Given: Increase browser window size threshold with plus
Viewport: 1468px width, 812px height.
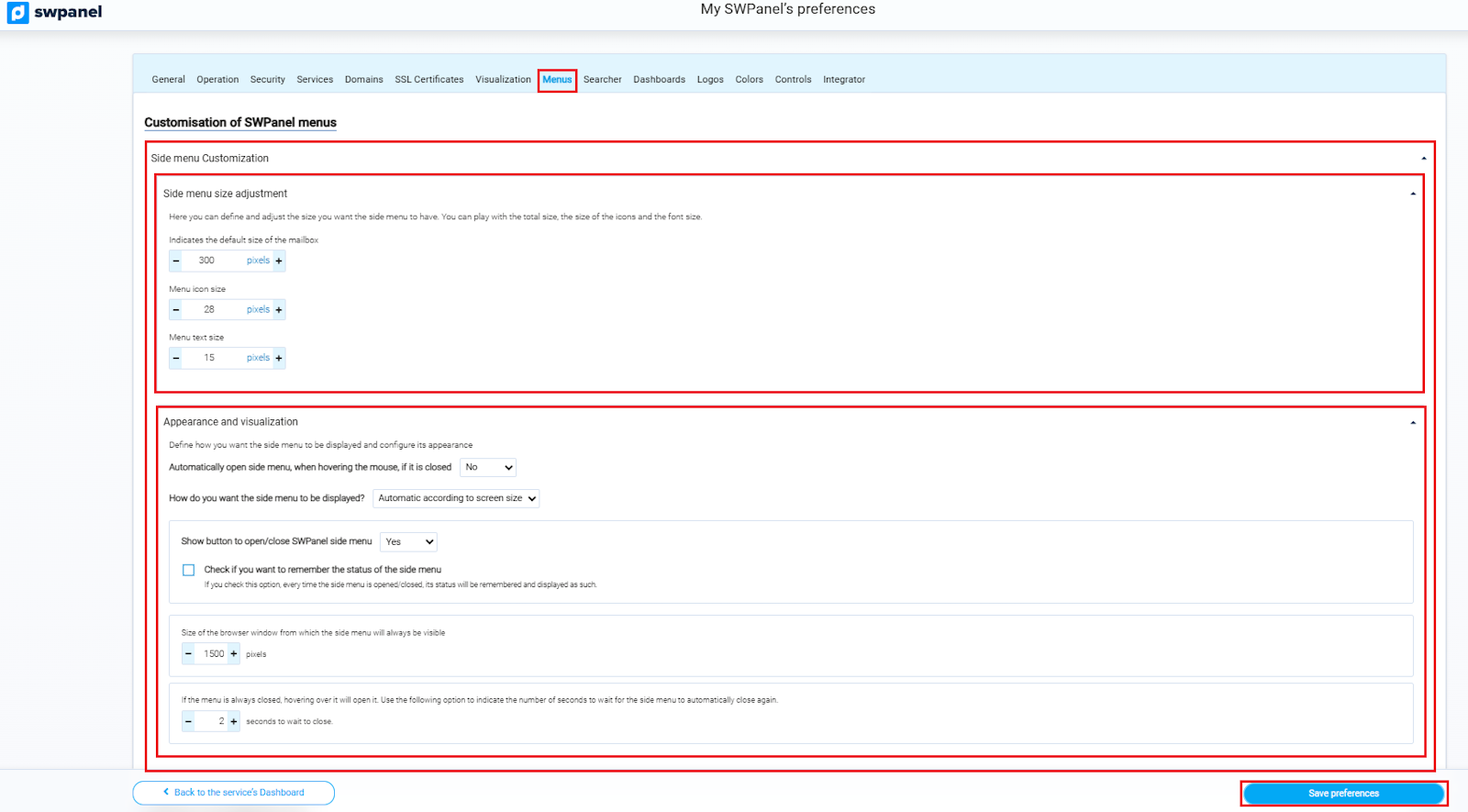Looking at the screenshot, I should (x=234, y=654).
